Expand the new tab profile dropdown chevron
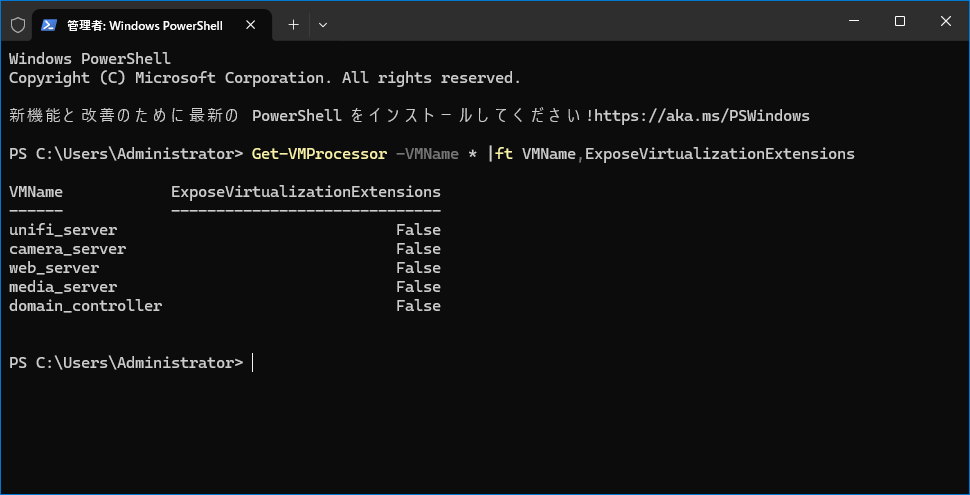Image resolution: width=970 pixels, height=495 pixels. coord(323,24)
